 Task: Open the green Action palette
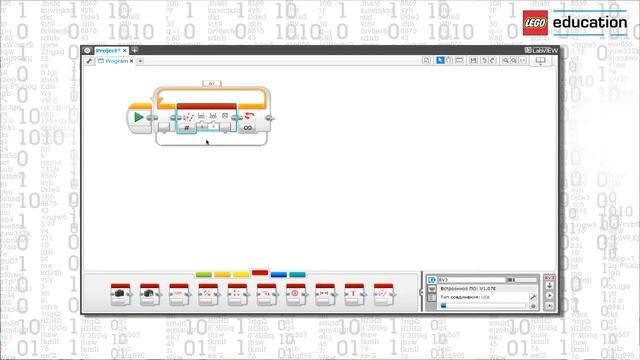tap(204, 275)
